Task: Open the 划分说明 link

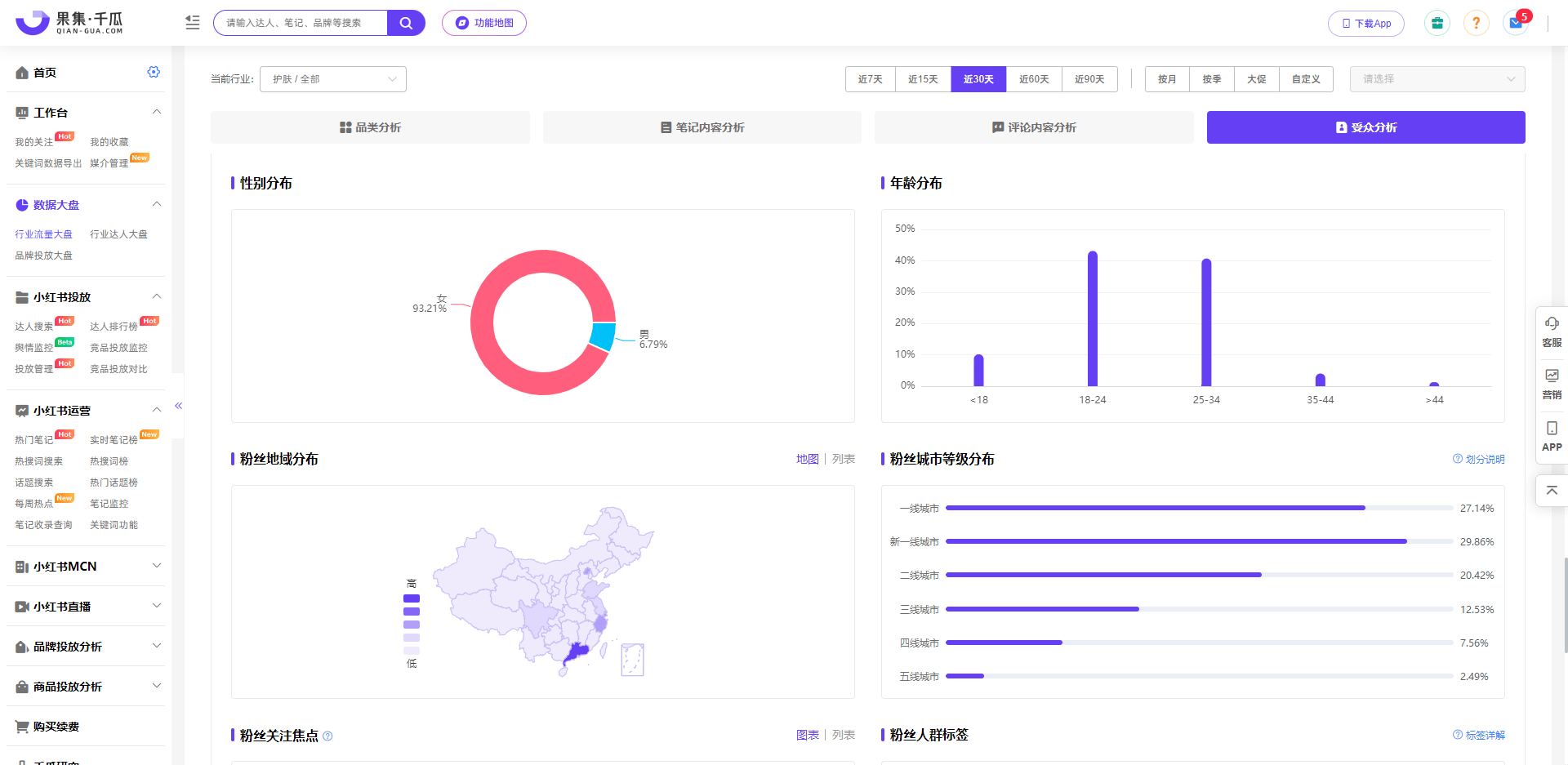Action: tap(1478, 459)
